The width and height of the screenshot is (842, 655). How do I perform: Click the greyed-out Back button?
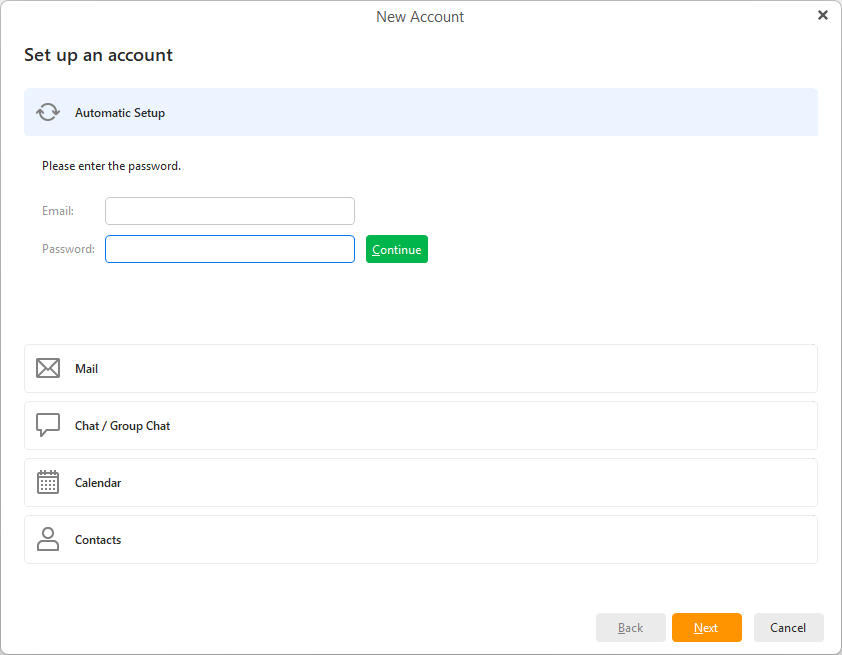[x=630, y=627]
